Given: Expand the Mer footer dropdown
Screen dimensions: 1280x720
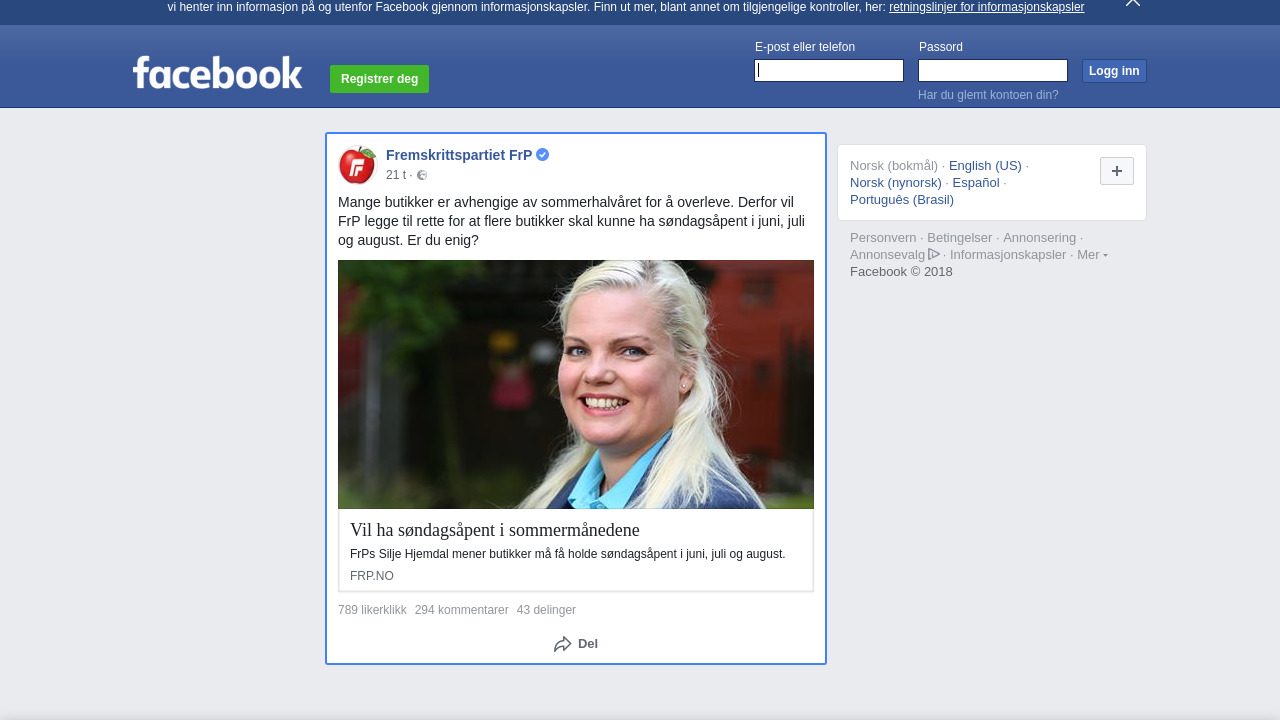Looking at the screenshot, I should point(1092,255).
